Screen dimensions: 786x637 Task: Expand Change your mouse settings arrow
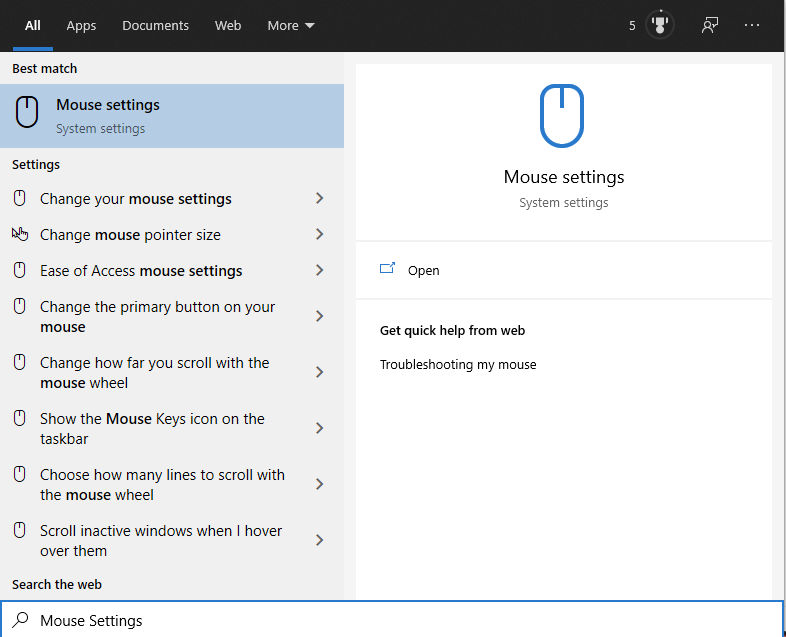319,199
